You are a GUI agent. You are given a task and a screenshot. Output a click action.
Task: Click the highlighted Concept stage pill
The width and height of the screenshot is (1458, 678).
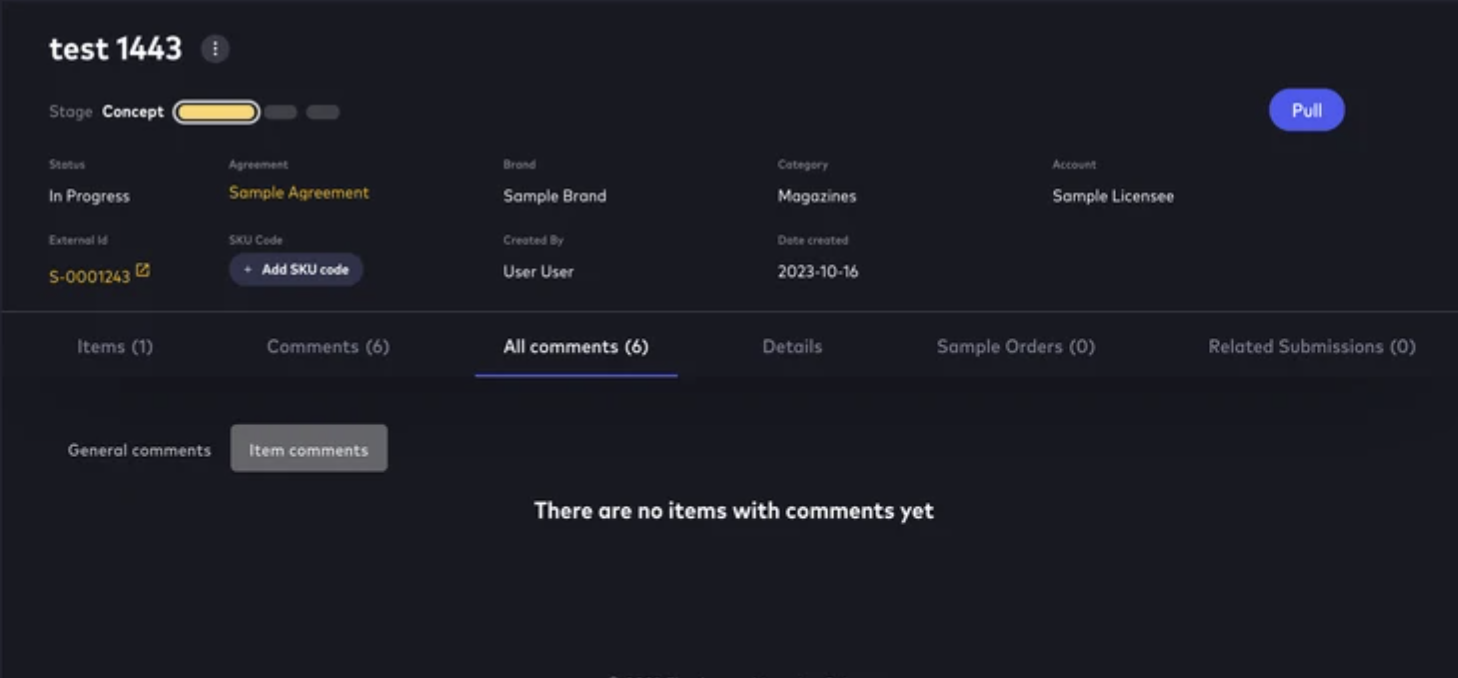click(215, 111)
